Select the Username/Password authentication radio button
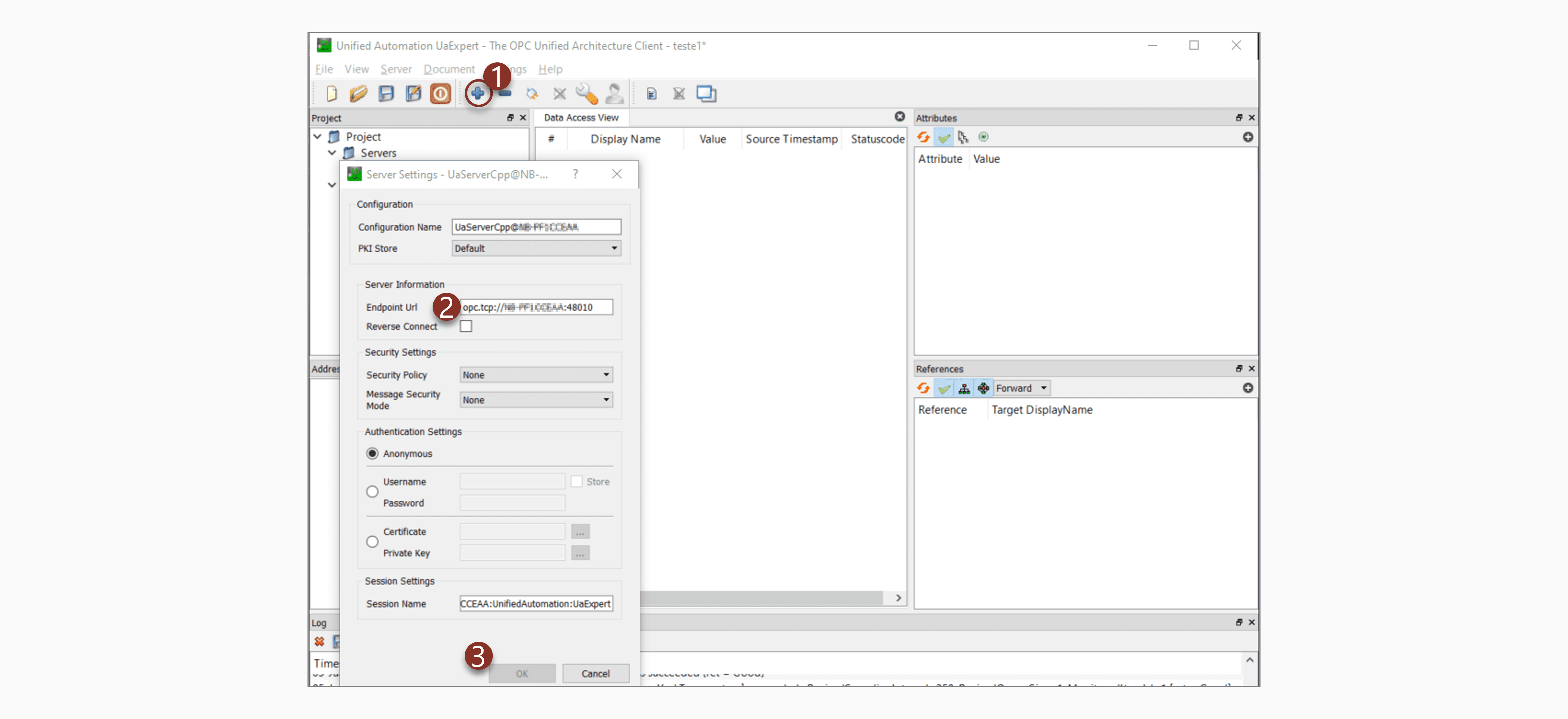 [372, 492]
